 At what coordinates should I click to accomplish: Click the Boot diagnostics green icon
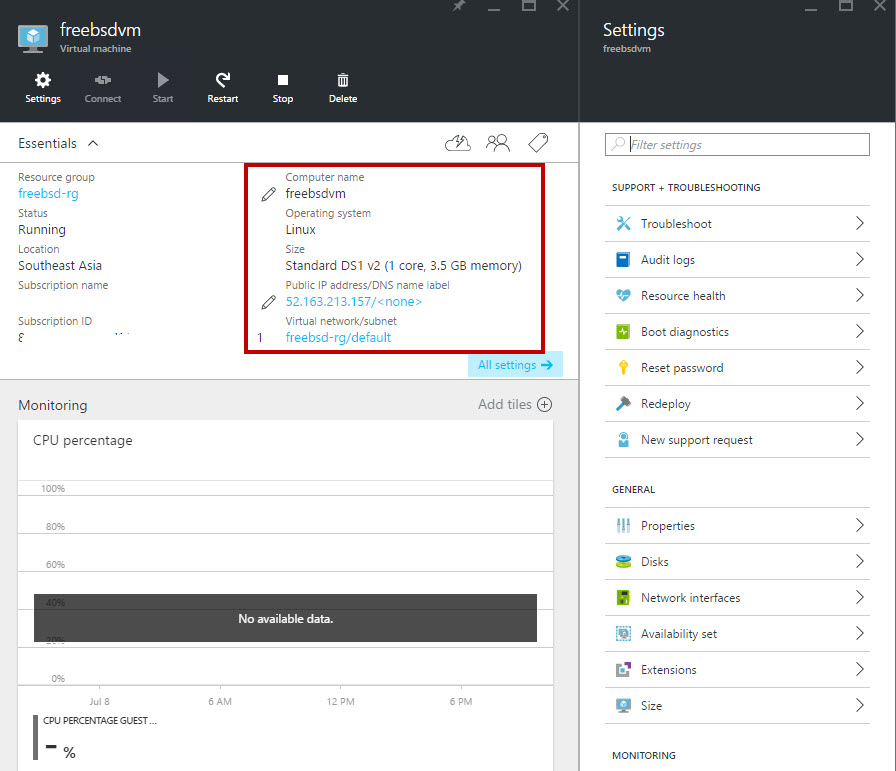623,331
